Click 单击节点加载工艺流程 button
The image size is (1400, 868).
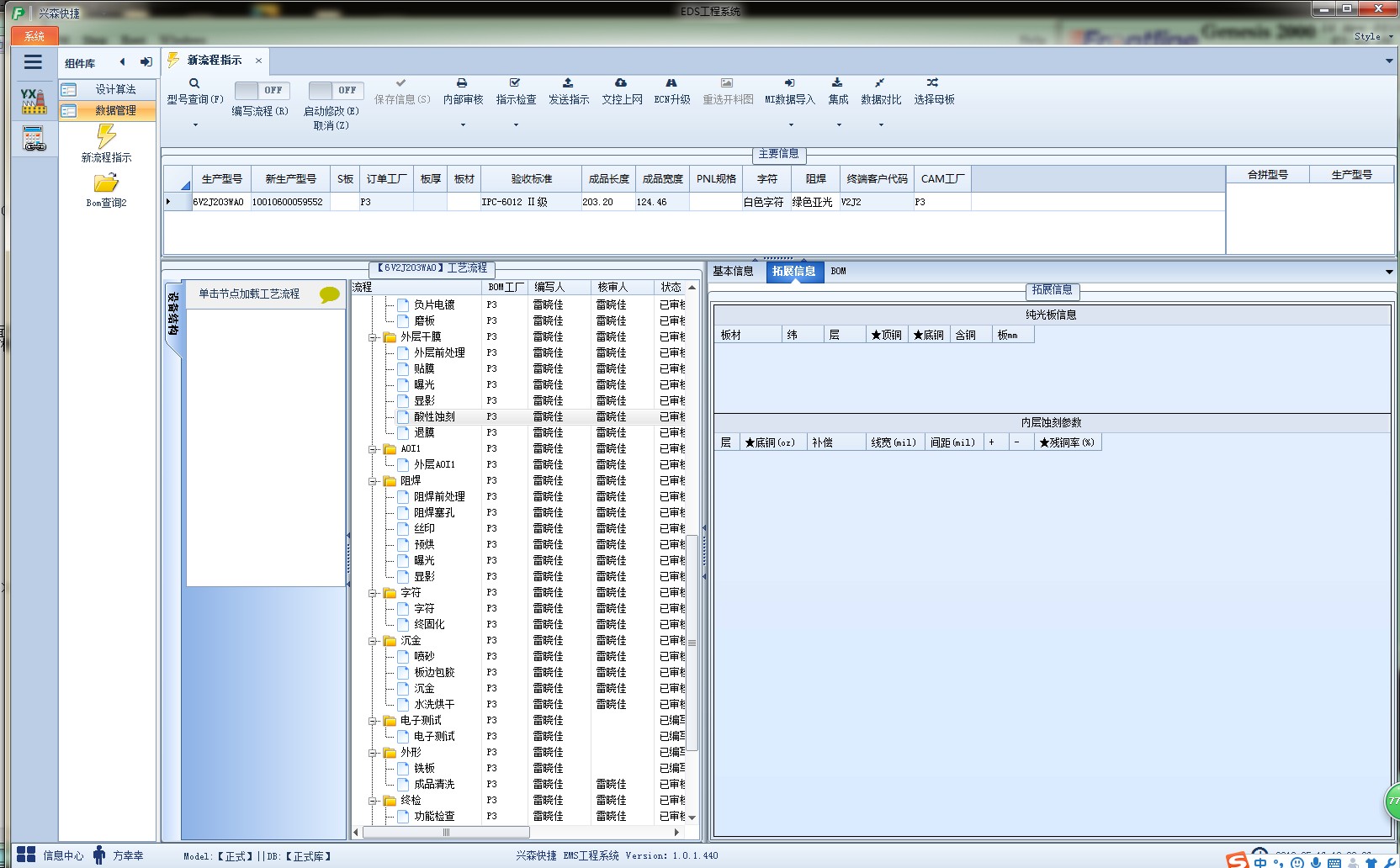coord(264,294)
